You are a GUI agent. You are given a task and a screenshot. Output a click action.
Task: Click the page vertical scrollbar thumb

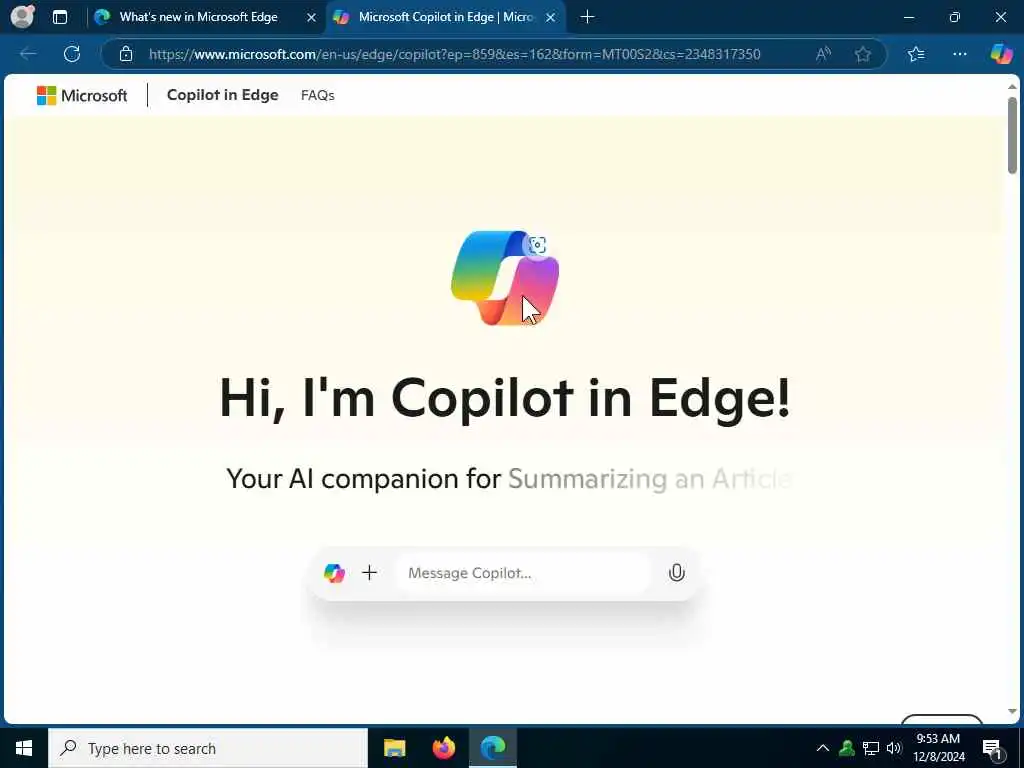(x=1012, y=135)
